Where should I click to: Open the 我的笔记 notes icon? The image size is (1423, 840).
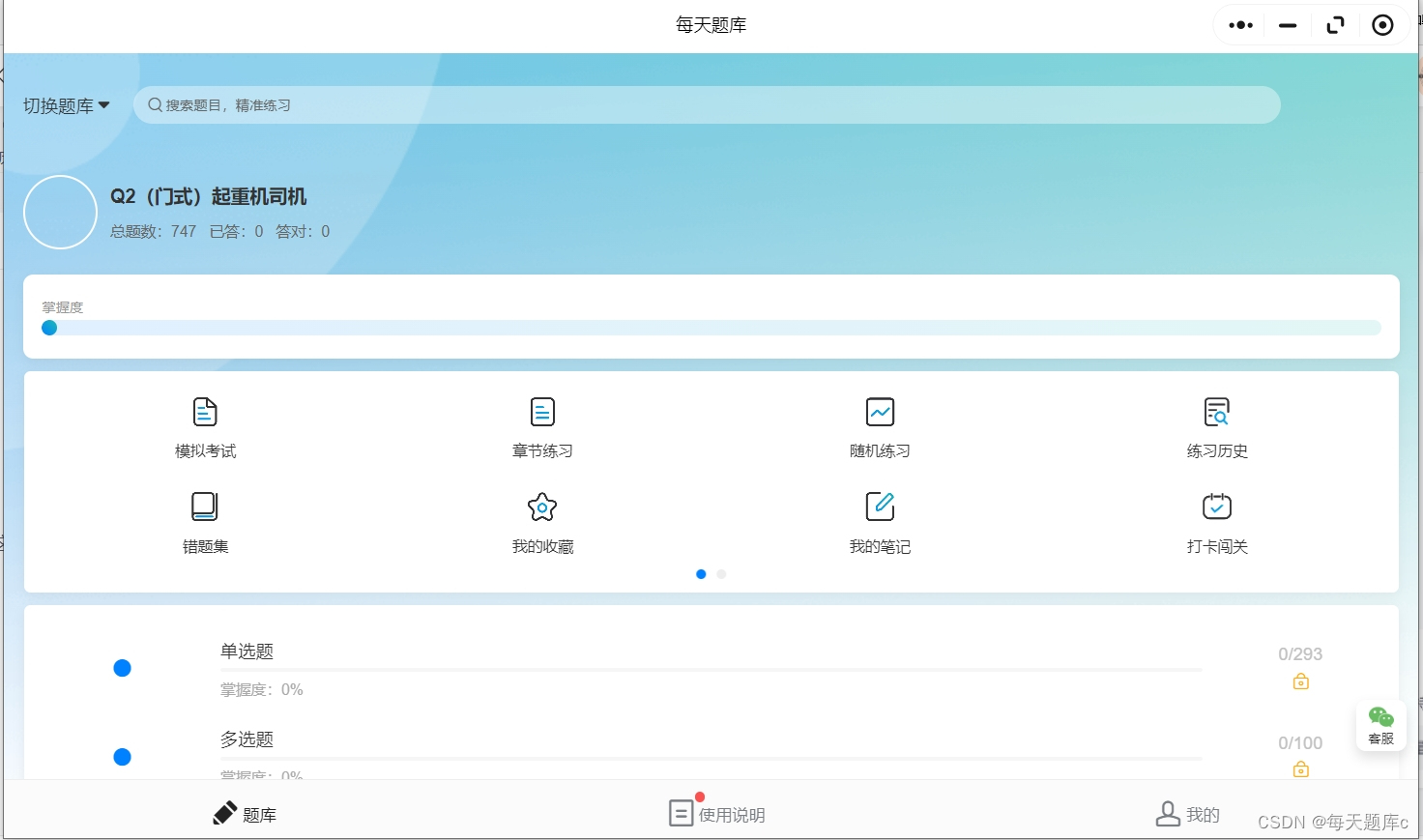click(x=880, y=507)
